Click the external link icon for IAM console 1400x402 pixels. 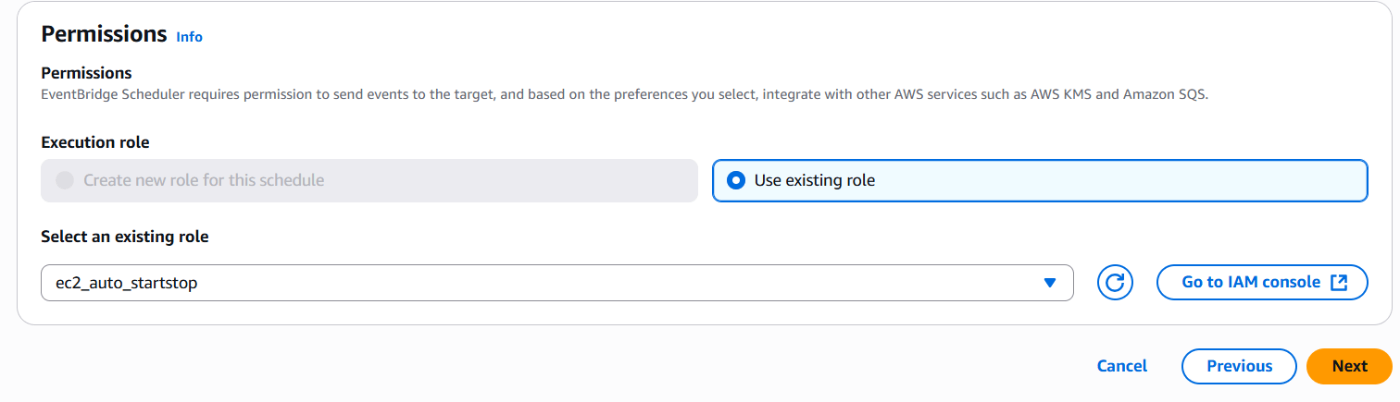point(1339,283)
